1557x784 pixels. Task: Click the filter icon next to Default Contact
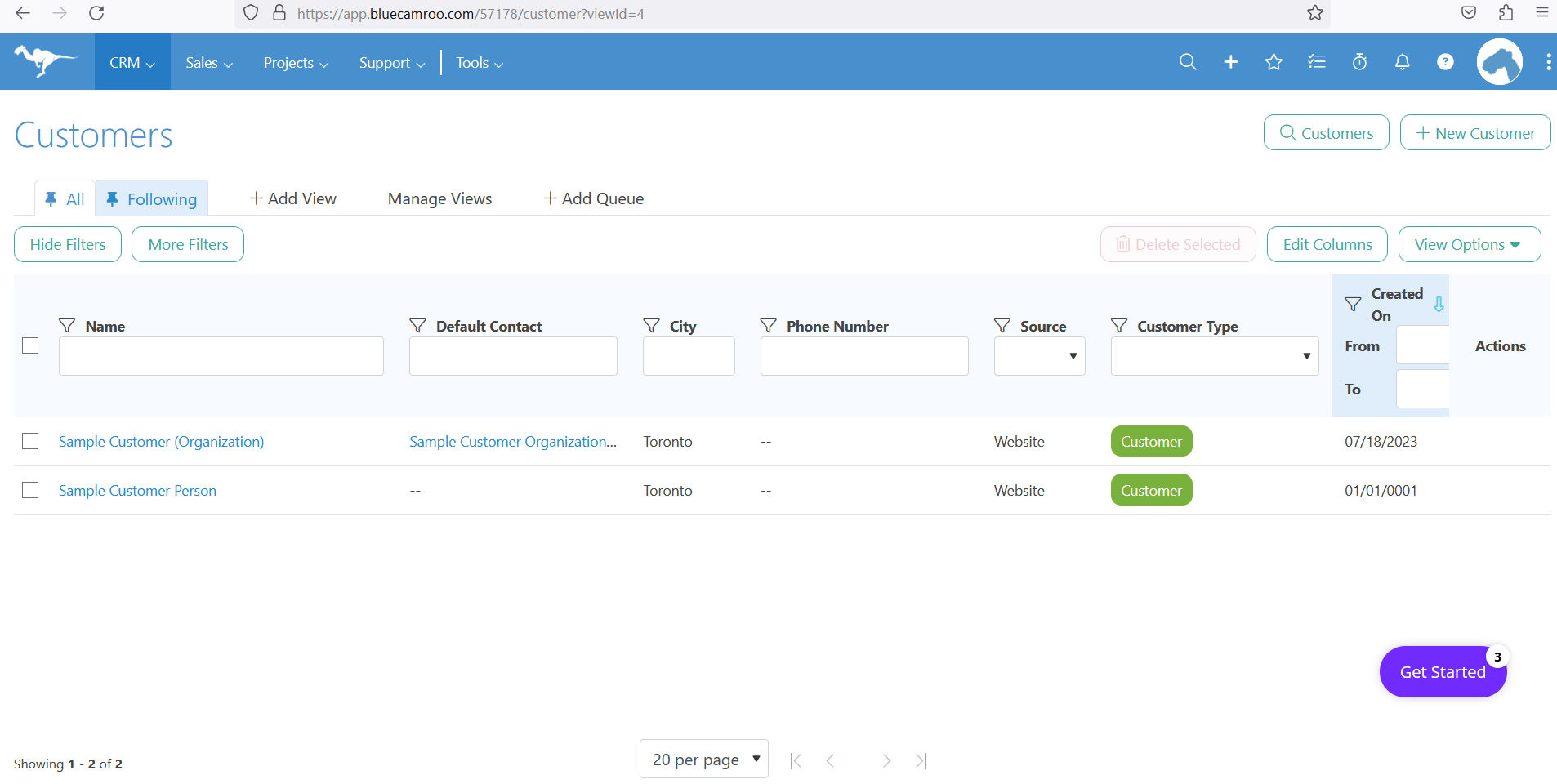[417, 326]
